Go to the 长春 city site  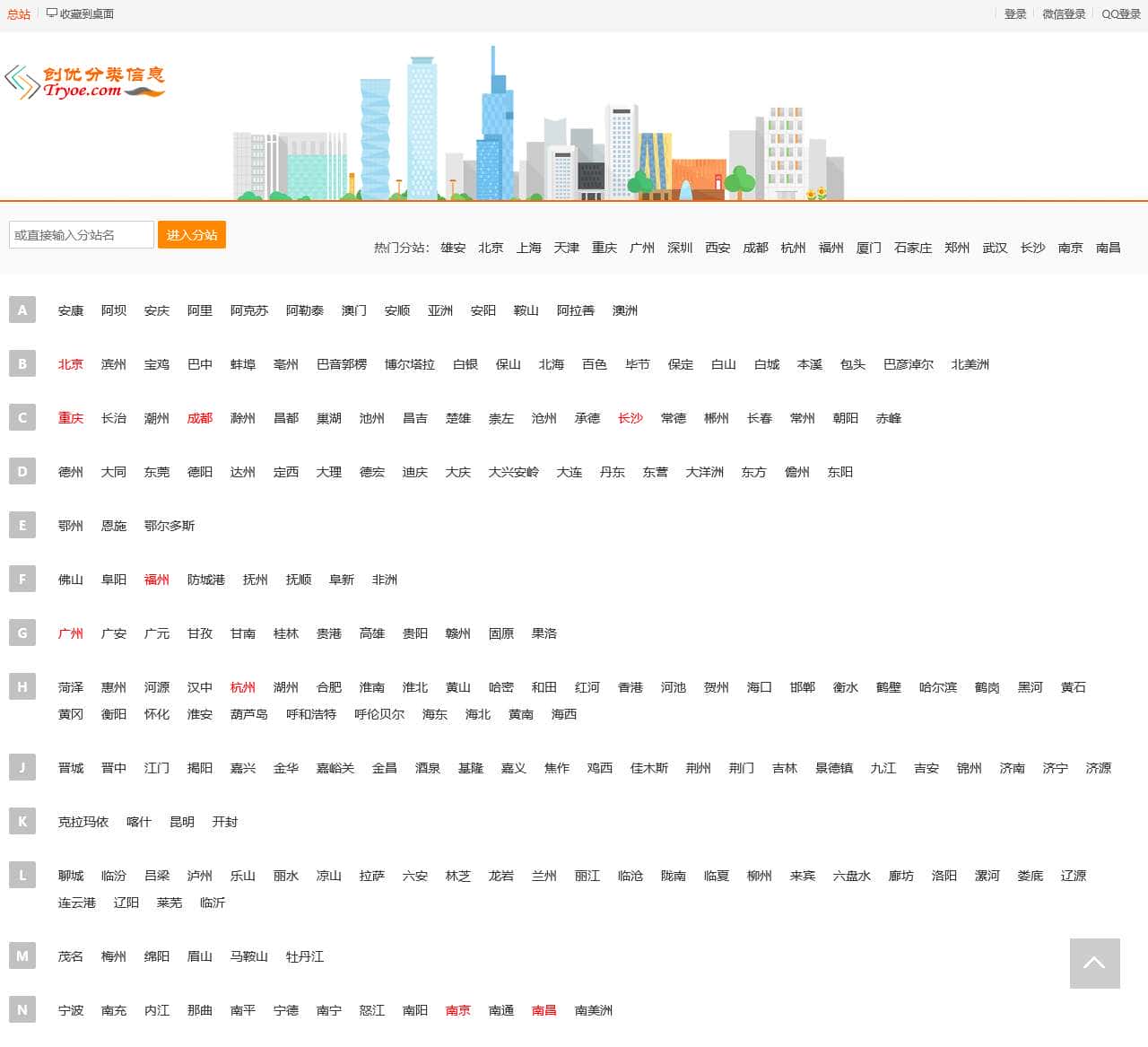[x=760, y=418]
